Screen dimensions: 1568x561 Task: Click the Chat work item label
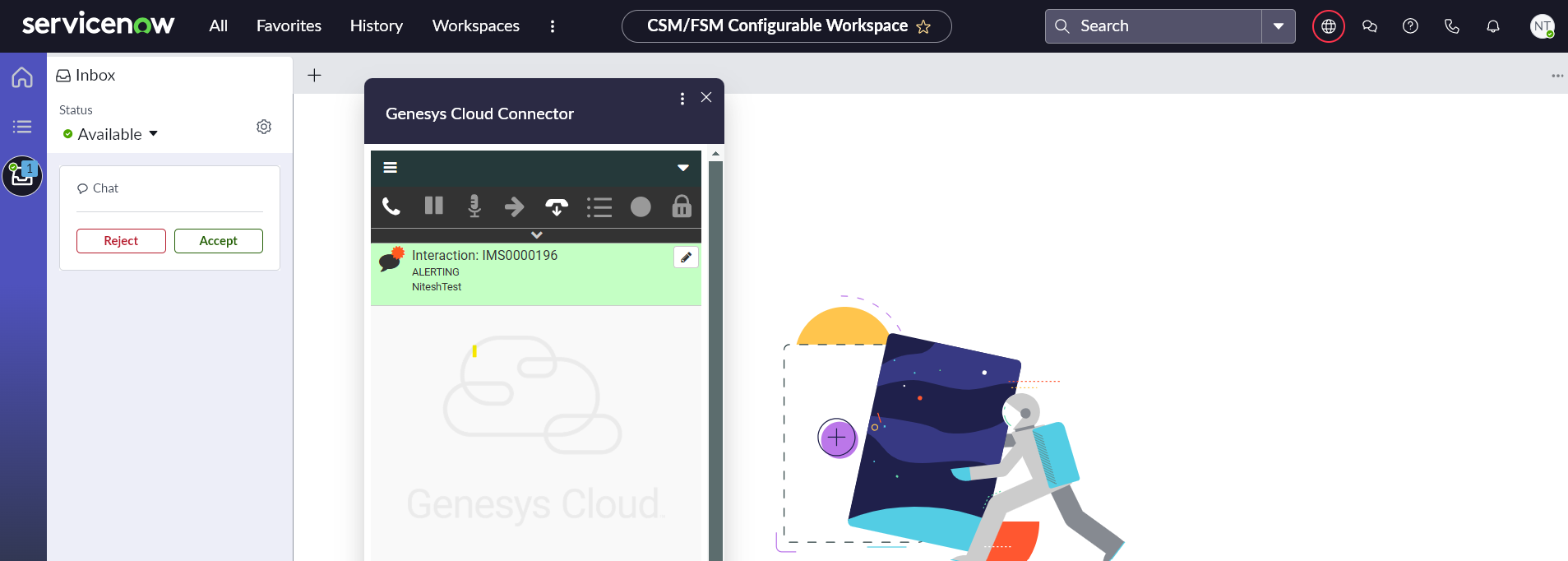click(98, 188)
